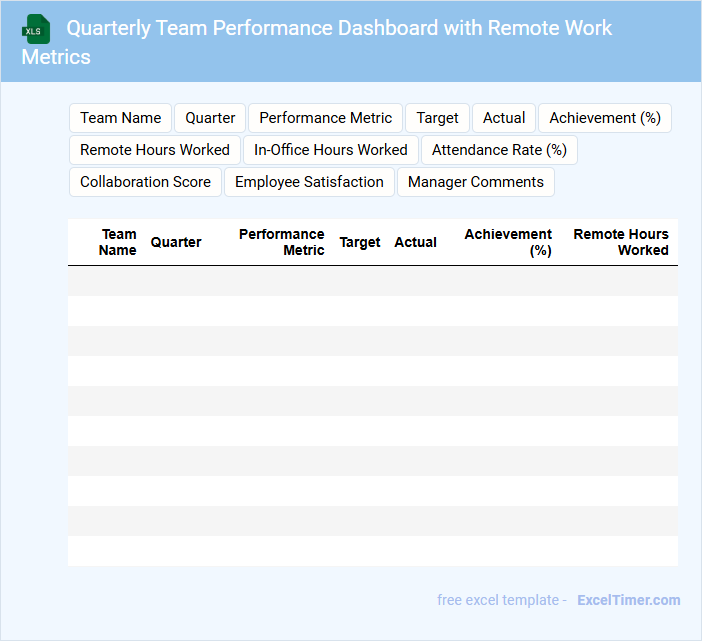702x641 pixels.
Task: Select the Manager Comments tag
Action: [x=475, y=182]
